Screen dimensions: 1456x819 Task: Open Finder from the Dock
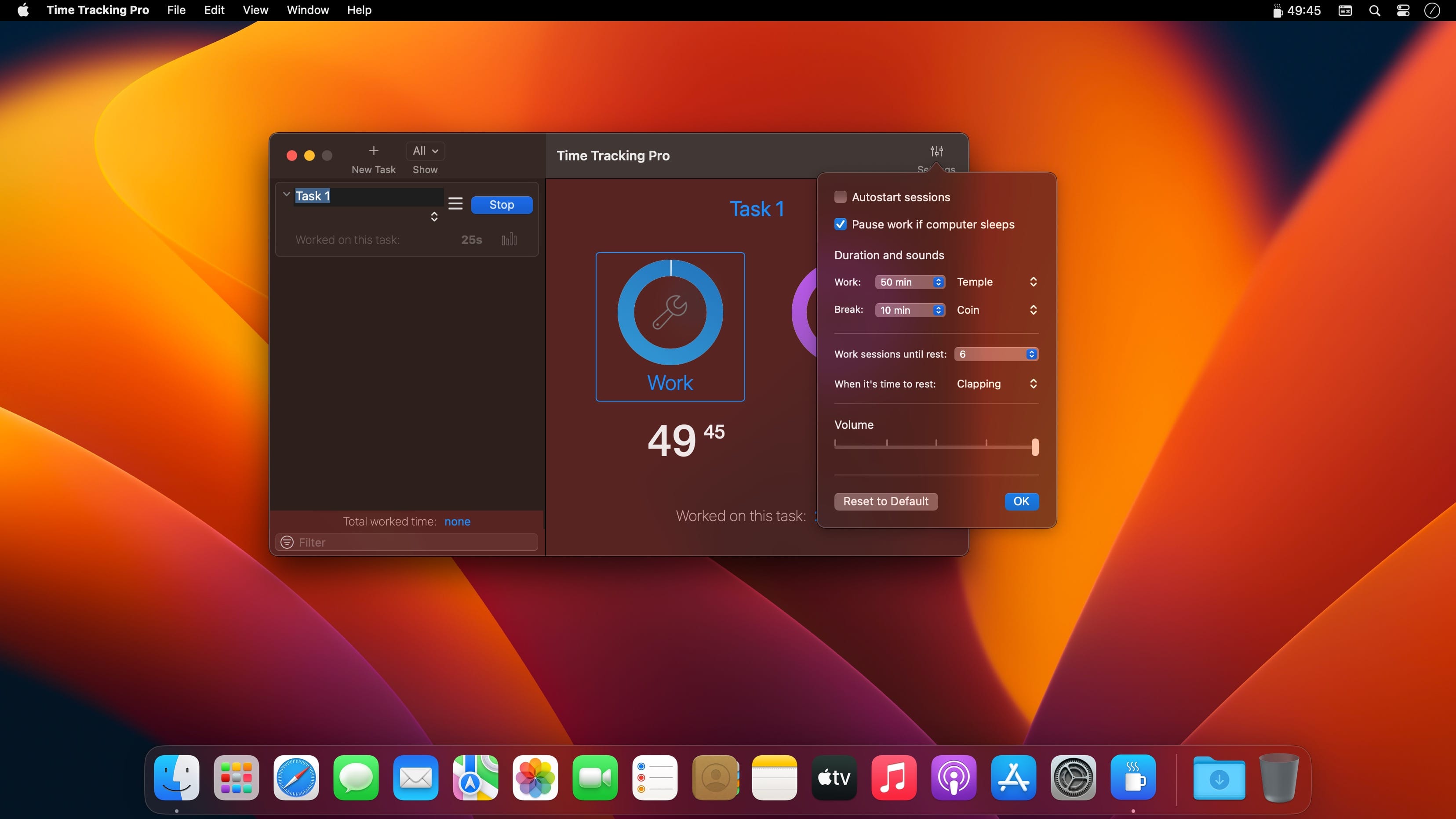pyautogui.click(x=177, y=778)
